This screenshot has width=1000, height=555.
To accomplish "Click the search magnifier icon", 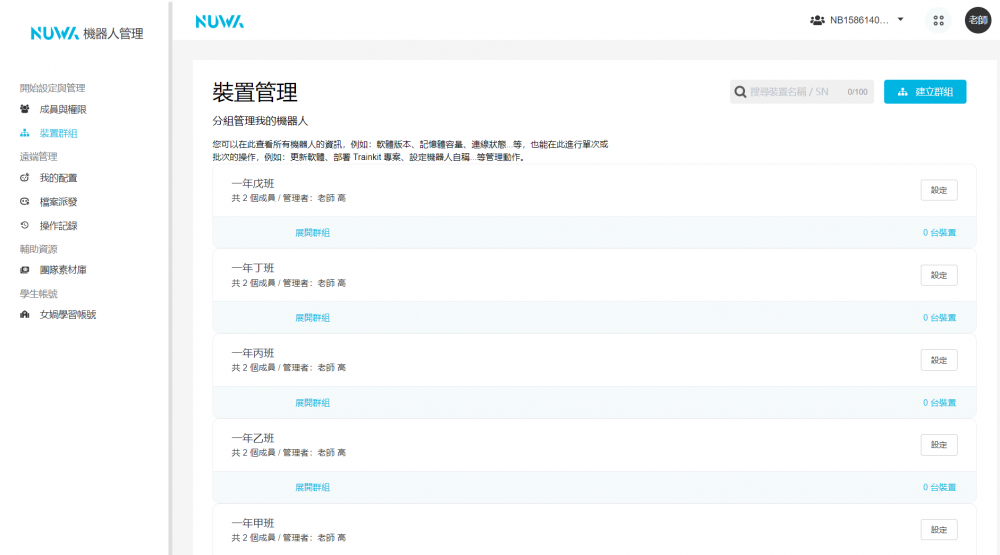I will pos(740,92).
